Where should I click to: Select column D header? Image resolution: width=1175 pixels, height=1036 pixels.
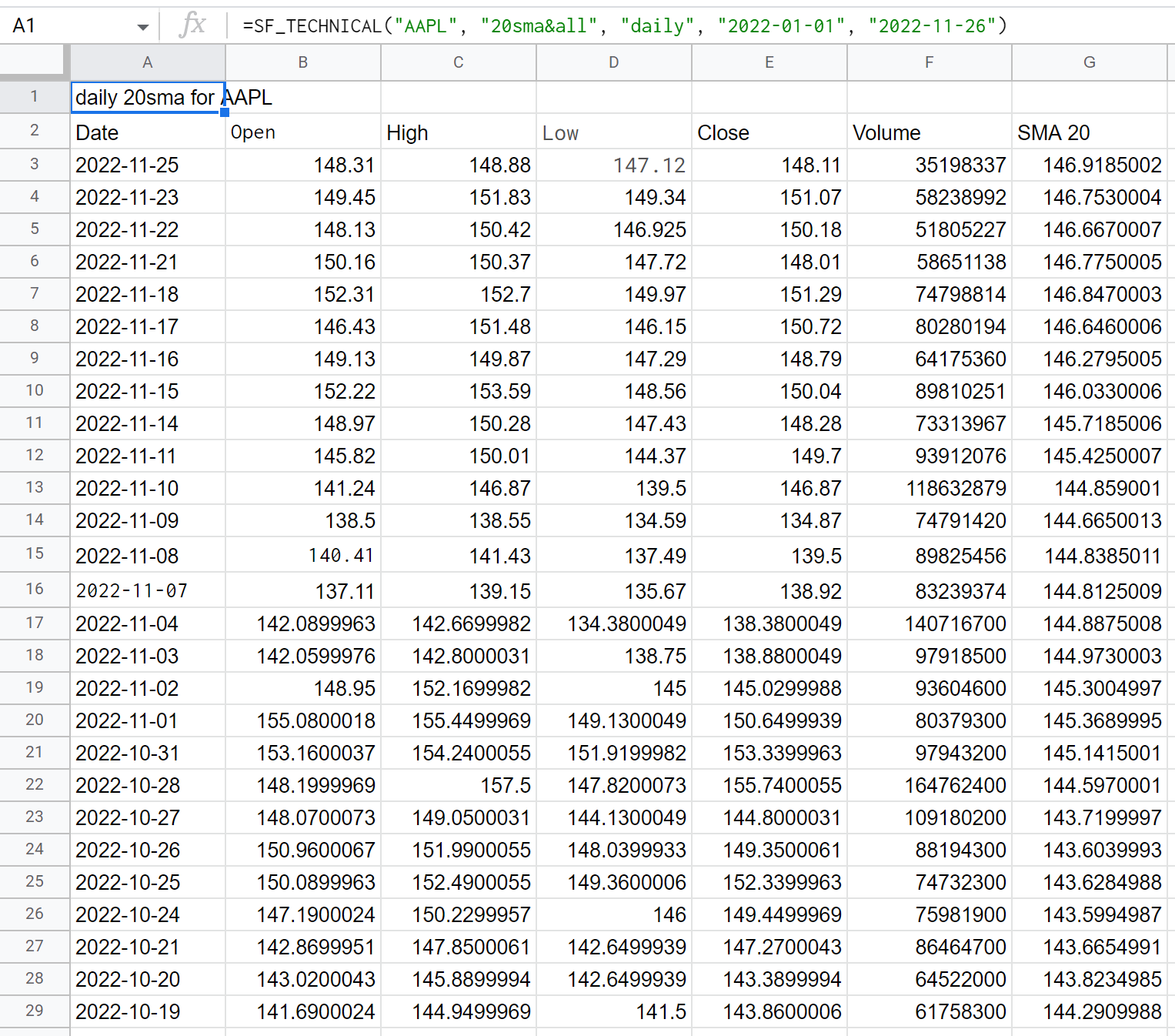[x=614, y=62]
